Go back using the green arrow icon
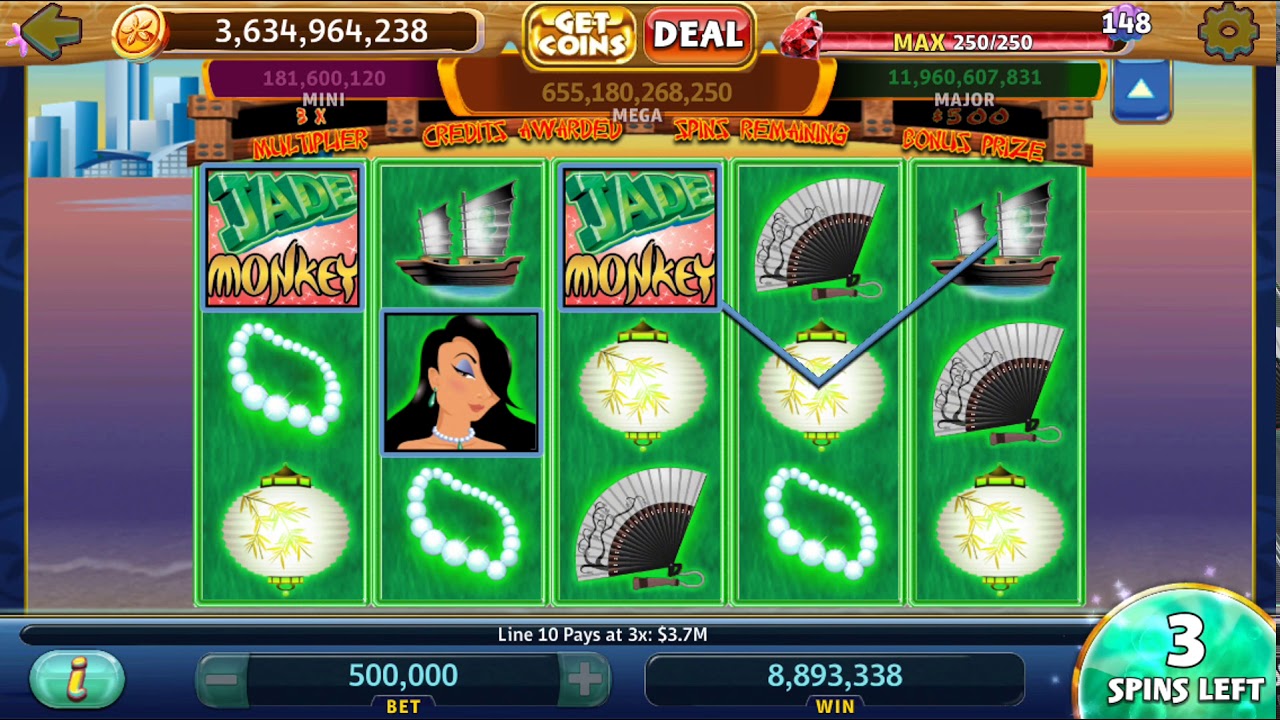 50,32
